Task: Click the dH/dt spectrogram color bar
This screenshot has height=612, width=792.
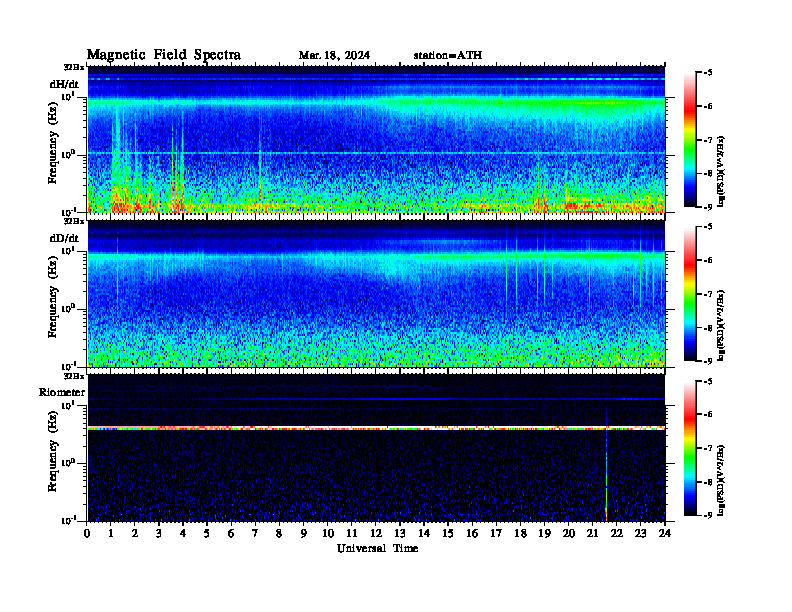Action: click(x=690, y=140)
